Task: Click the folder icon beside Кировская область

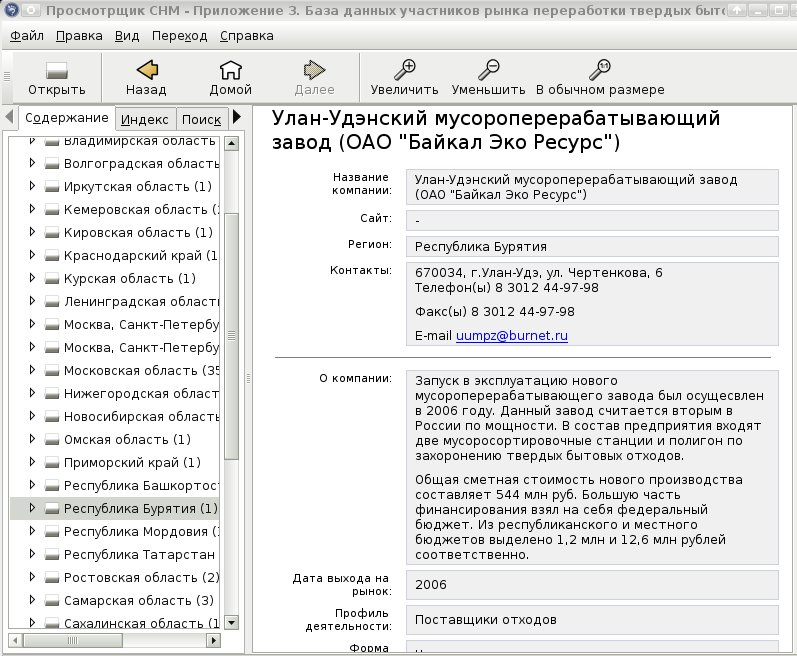Action: point(51,233)
